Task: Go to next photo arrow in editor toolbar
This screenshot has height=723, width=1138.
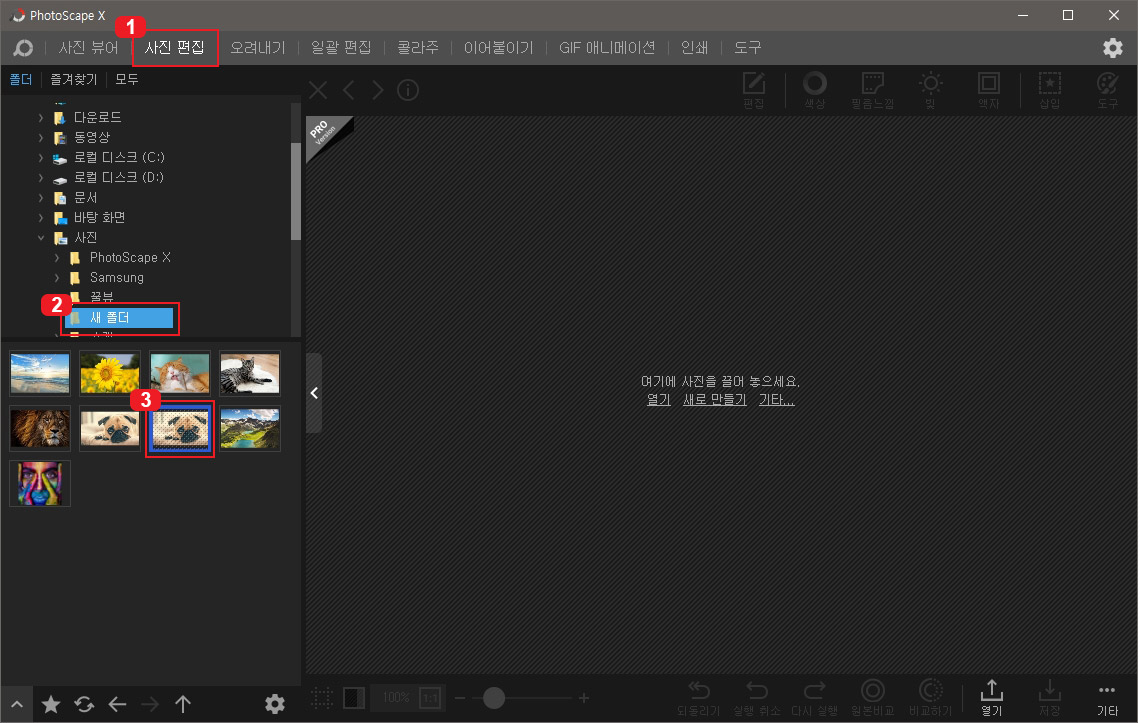Action: (x=378, y=90)
